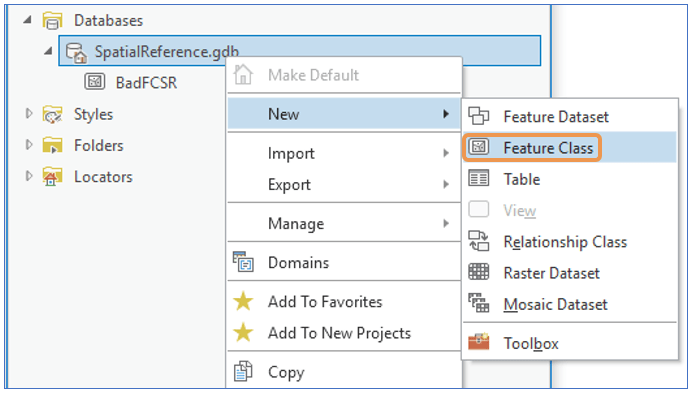Viewport: 692px width, 394px height.
Task: Open the Export submenu arrow
Action: click(446, 184)
